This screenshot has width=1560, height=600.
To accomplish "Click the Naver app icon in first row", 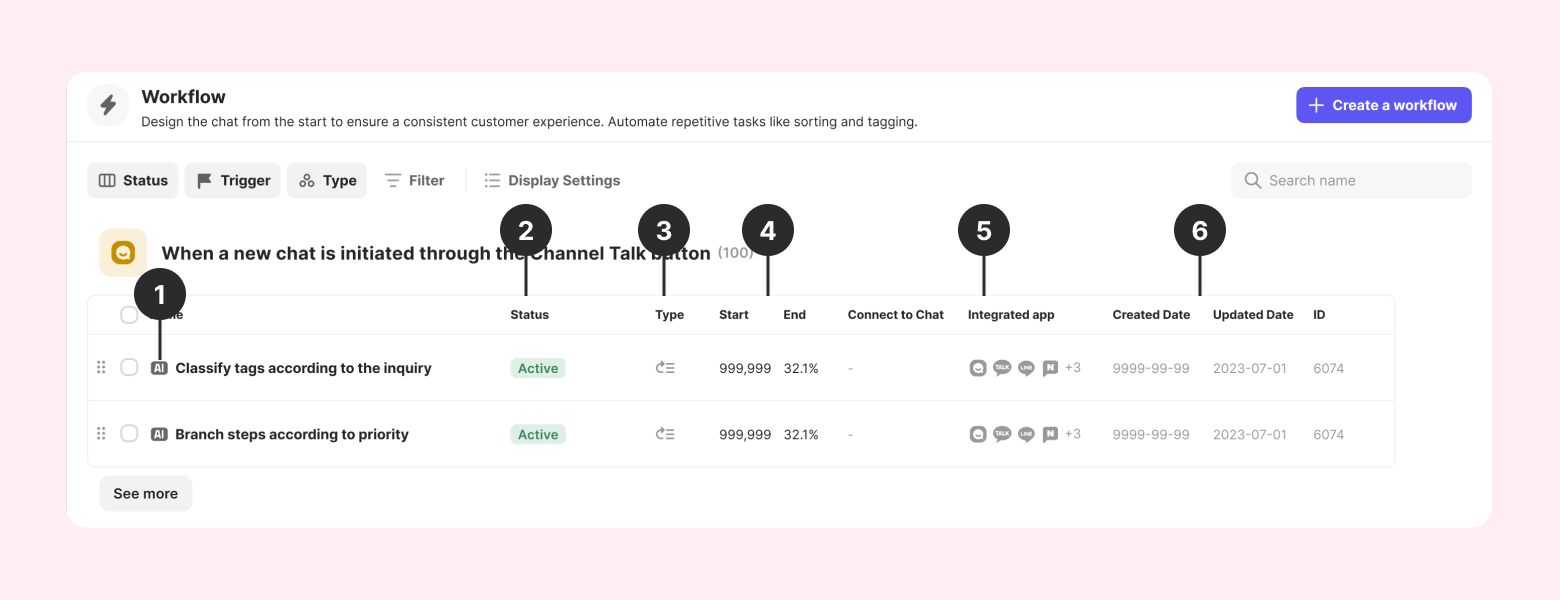I will click(1050, 368).
